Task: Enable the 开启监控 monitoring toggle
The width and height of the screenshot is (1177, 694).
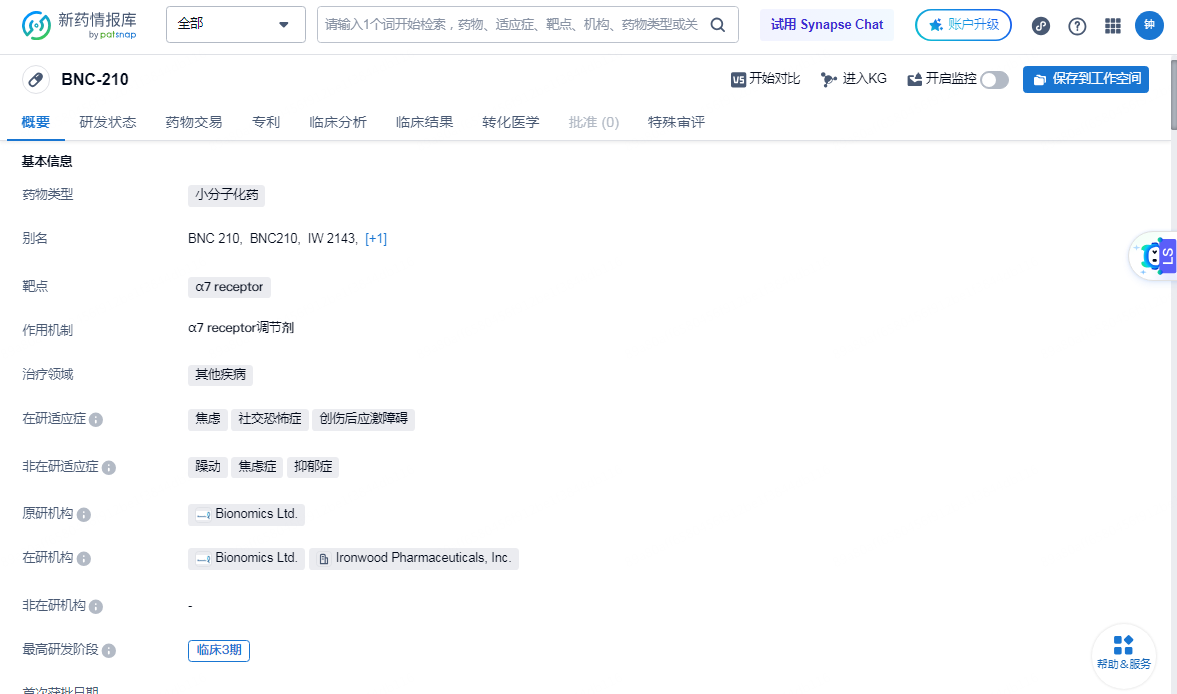Action: [x=994, y=79]
